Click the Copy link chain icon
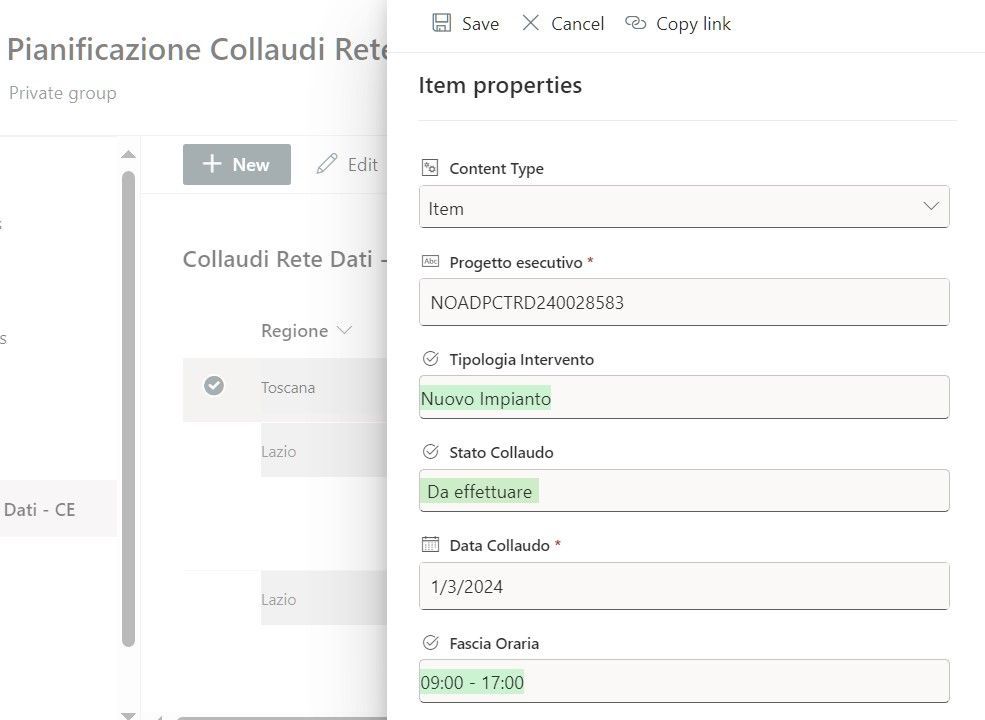 (635, 23)
